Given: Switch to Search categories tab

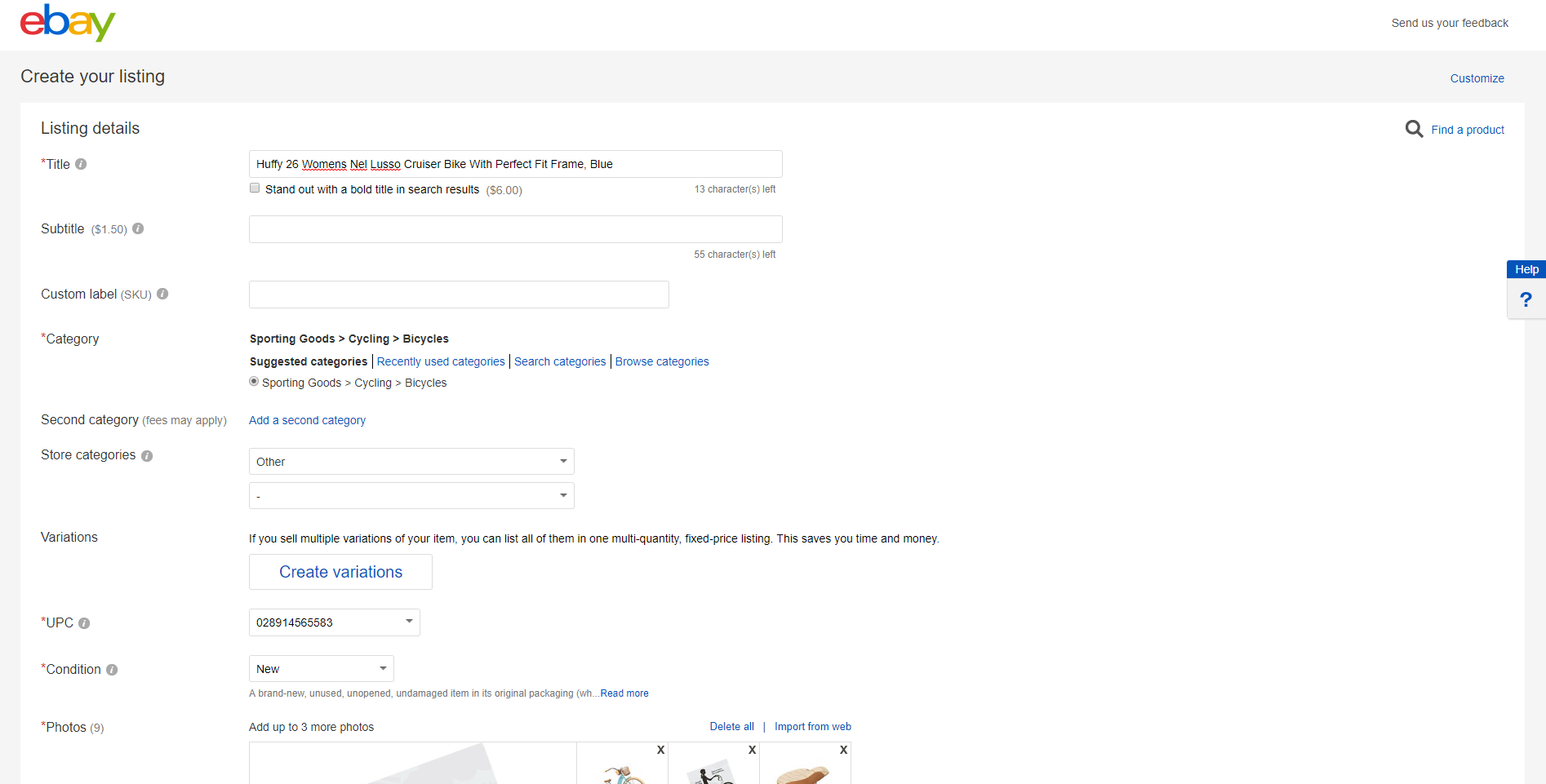Looking at the screenshot, I should coord(560,361).
